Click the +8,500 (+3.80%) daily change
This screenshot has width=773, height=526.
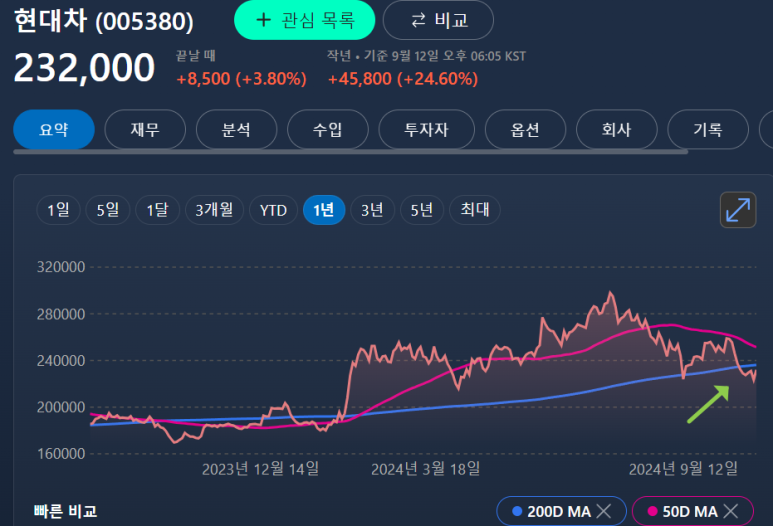(241, 79)
